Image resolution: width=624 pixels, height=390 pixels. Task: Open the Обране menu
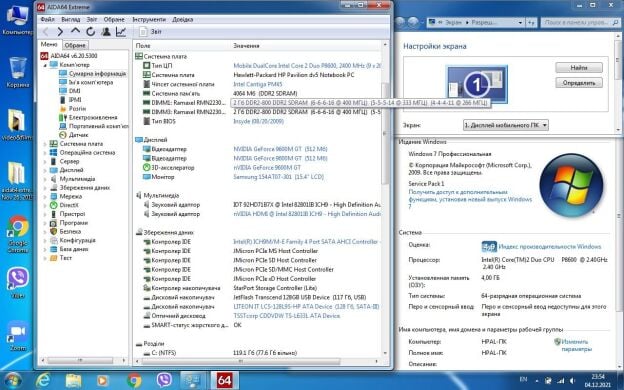click(114, 19)
